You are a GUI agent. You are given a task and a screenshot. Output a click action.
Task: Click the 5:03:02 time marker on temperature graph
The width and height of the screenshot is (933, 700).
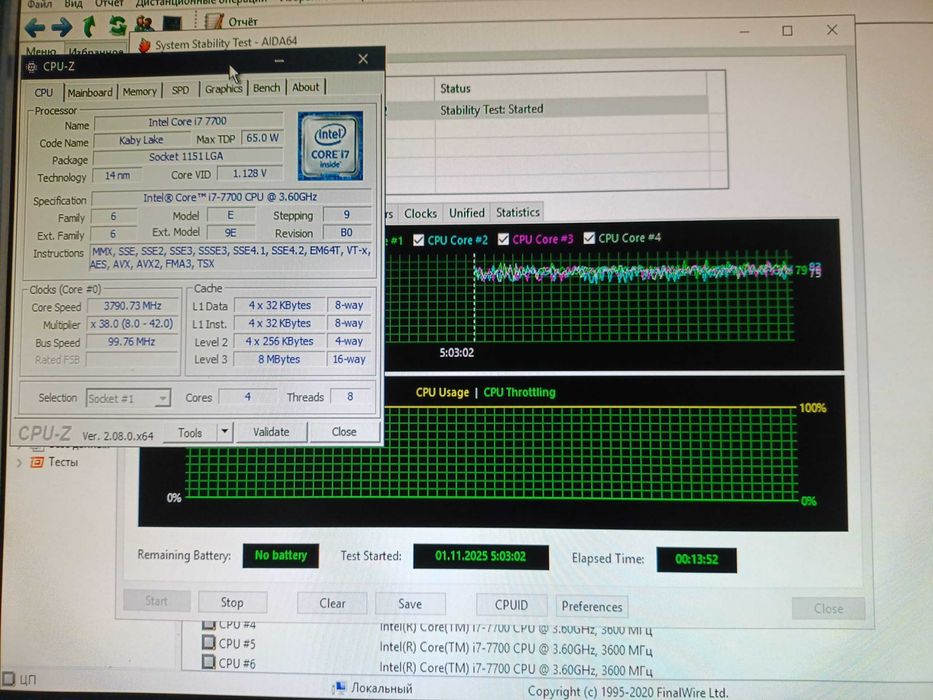(x=457, y=353)
